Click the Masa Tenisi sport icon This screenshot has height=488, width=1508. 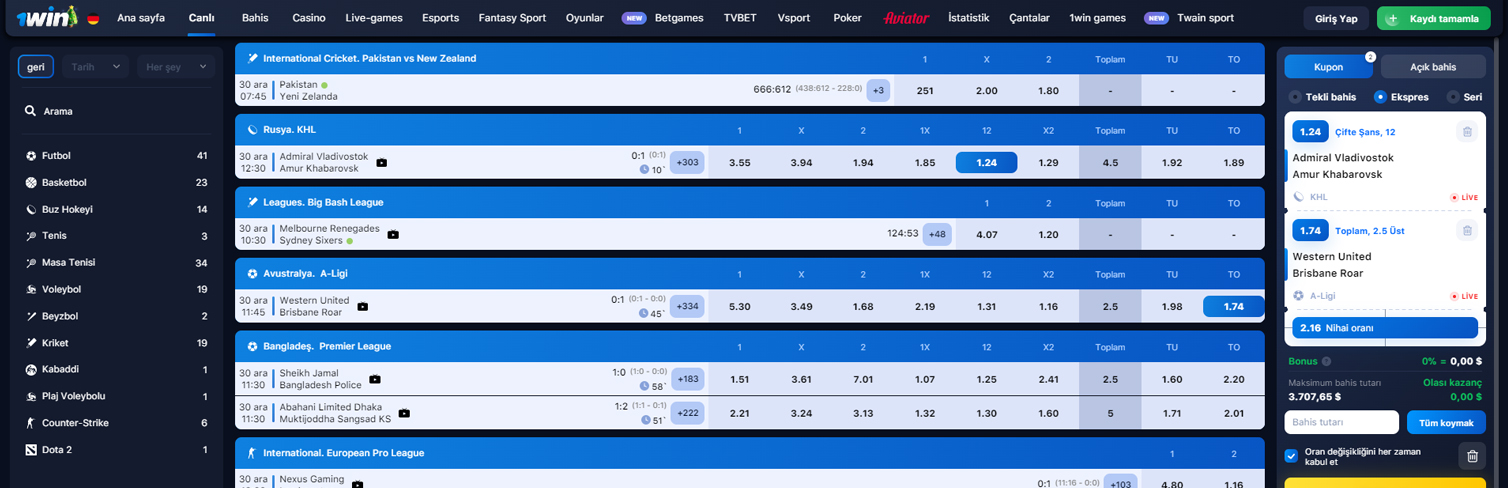(32, 263)
